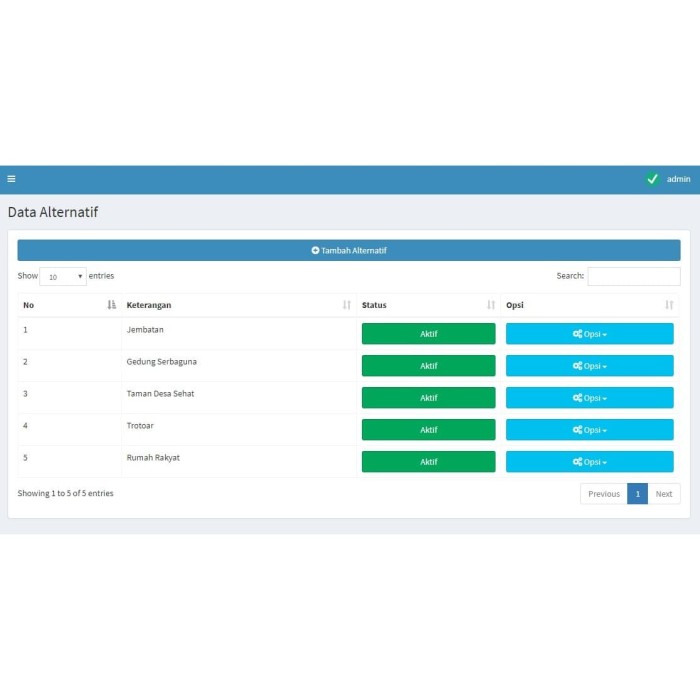Viewport: 700px width, 700px height.
Task: Open Opsi dropdown for Rumah Rakyat row
Action: click(x=589, y=462)
